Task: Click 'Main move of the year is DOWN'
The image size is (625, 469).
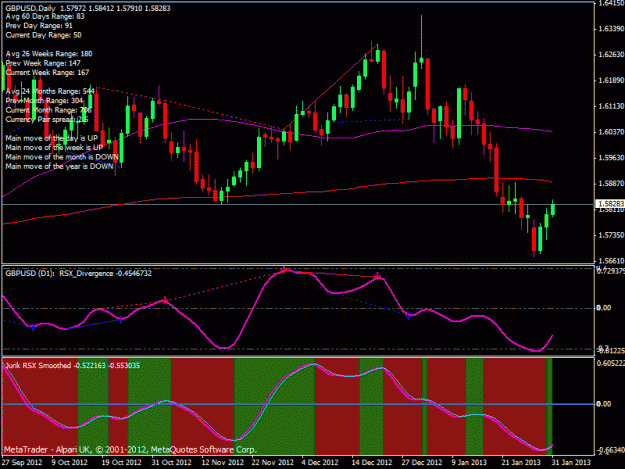Action: (x=59, y=166)
